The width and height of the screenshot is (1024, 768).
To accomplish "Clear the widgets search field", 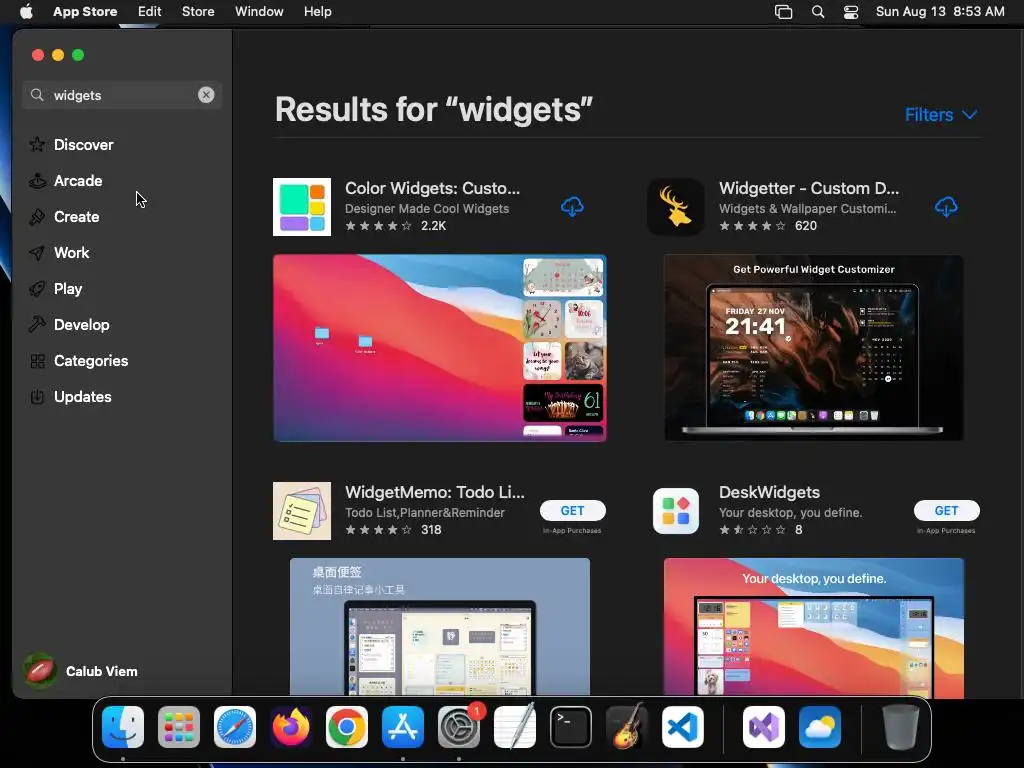I will tap(206, 95).
